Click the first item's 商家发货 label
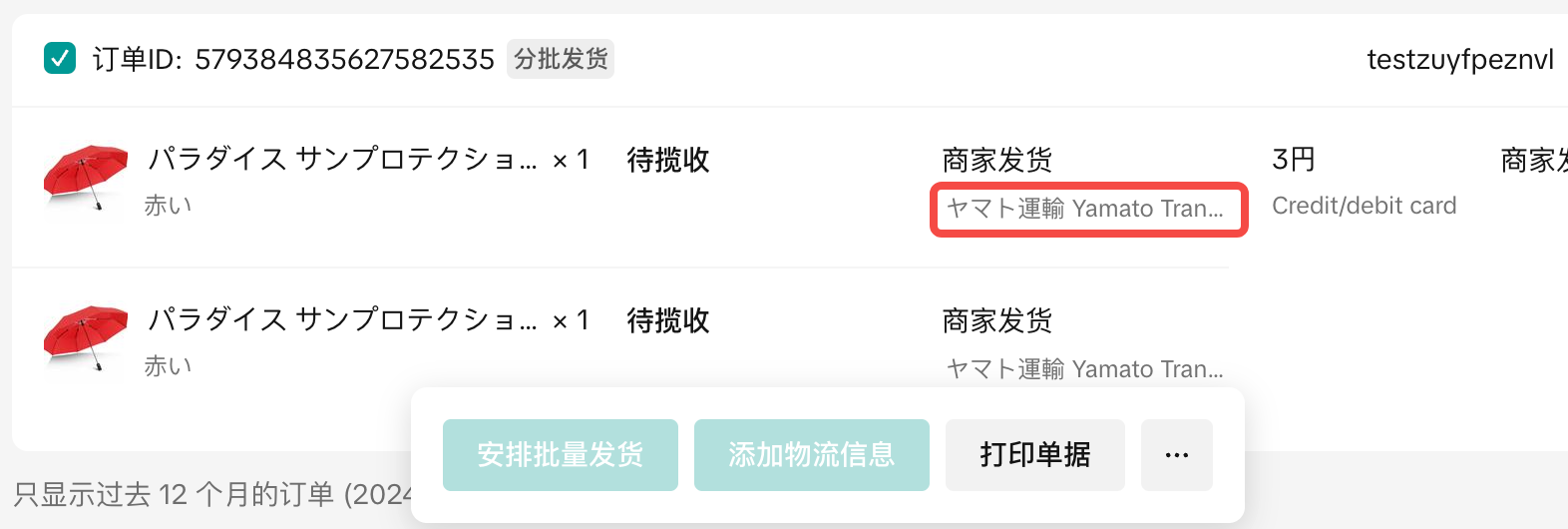The width and height of the screenshot is (1568, 529). (x=997, y=160)
